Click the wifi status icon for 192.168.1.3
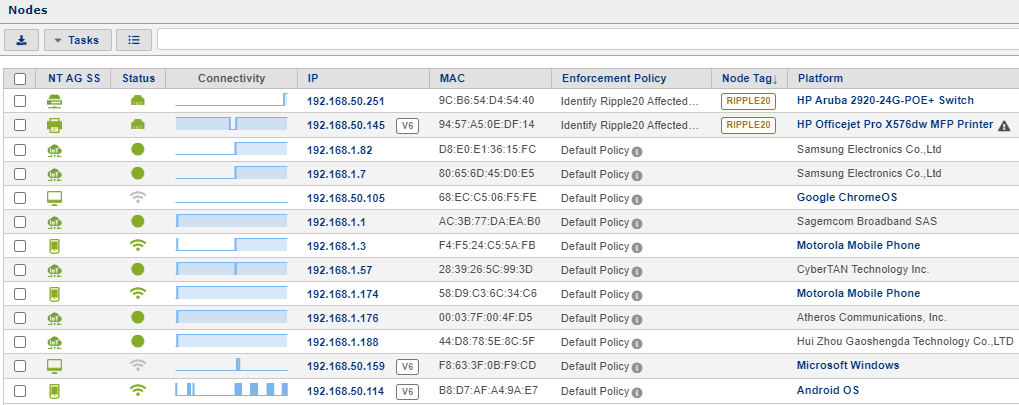The height and width of the screenshot is (405, 1019). (138, 245)
